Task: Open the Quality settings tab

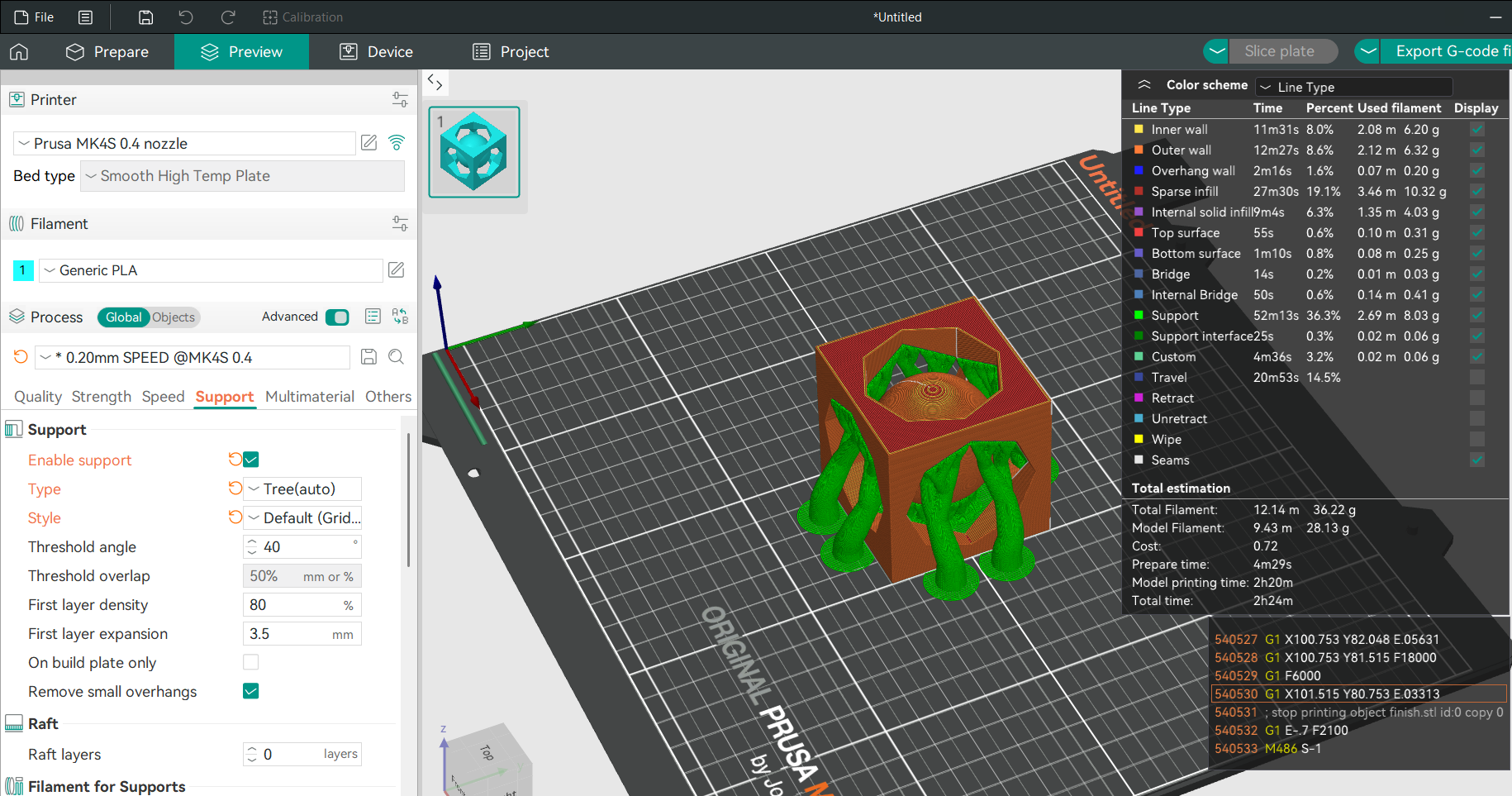Action: tap(38, 397)
